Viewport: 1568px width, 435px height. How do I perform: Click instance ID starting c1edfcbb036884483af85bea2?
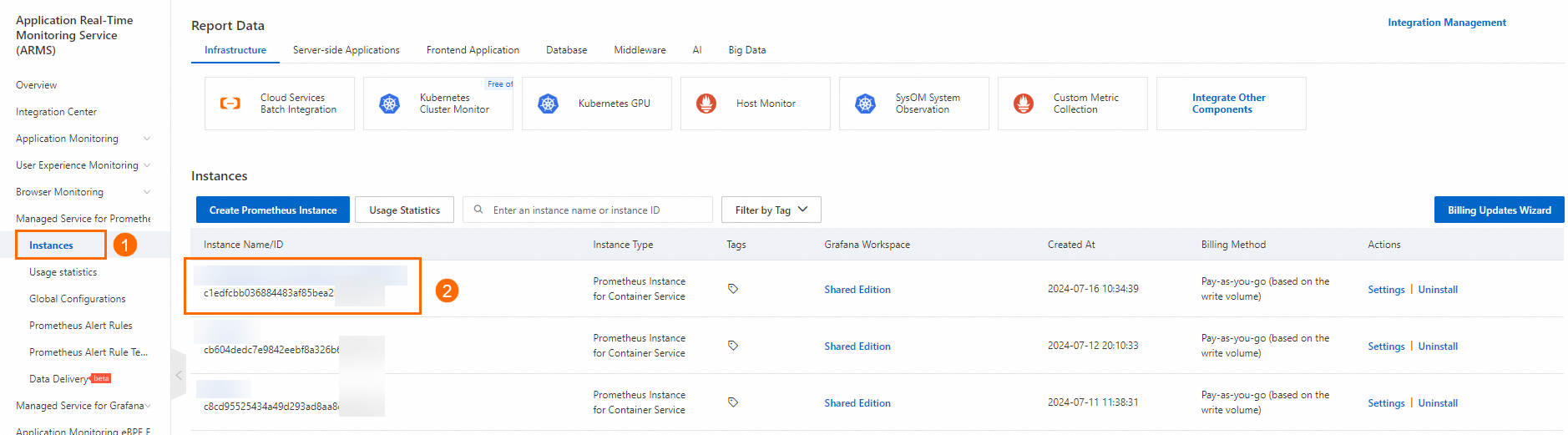pyautogui.click(x=269, y=293)
